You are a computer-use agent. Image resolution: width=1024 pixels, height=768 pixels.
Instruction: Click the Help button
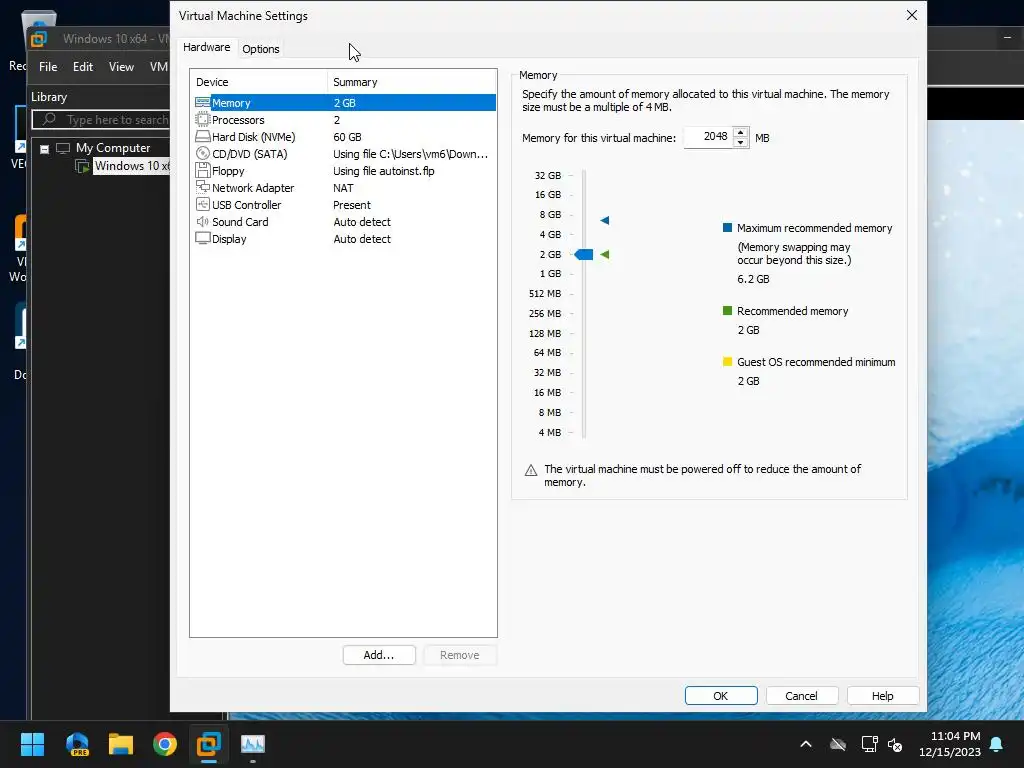coord(882,696)
